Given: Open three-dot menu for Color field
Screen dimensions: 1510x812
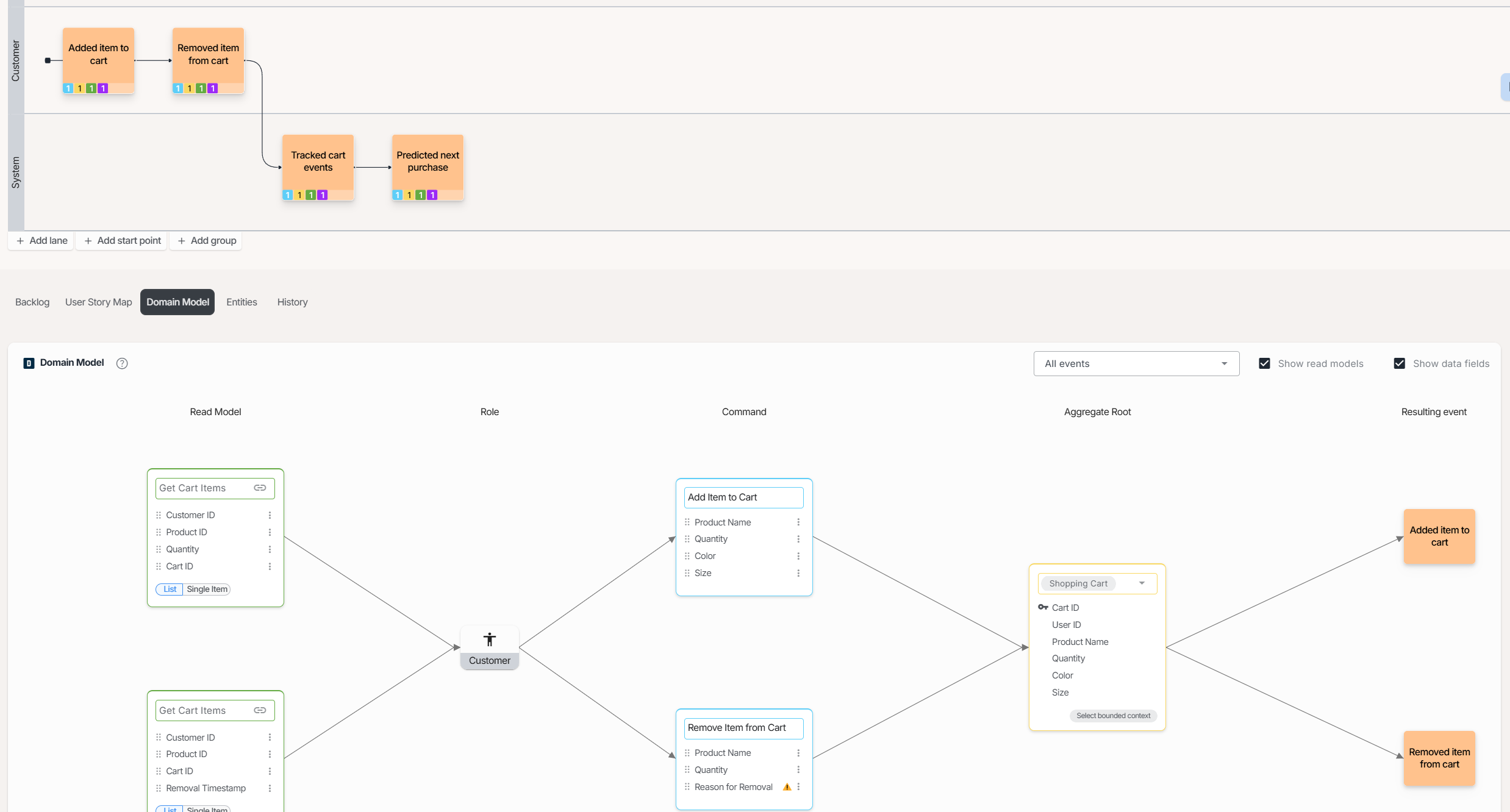Looking at the screenshot, I should tap(798, 556).
